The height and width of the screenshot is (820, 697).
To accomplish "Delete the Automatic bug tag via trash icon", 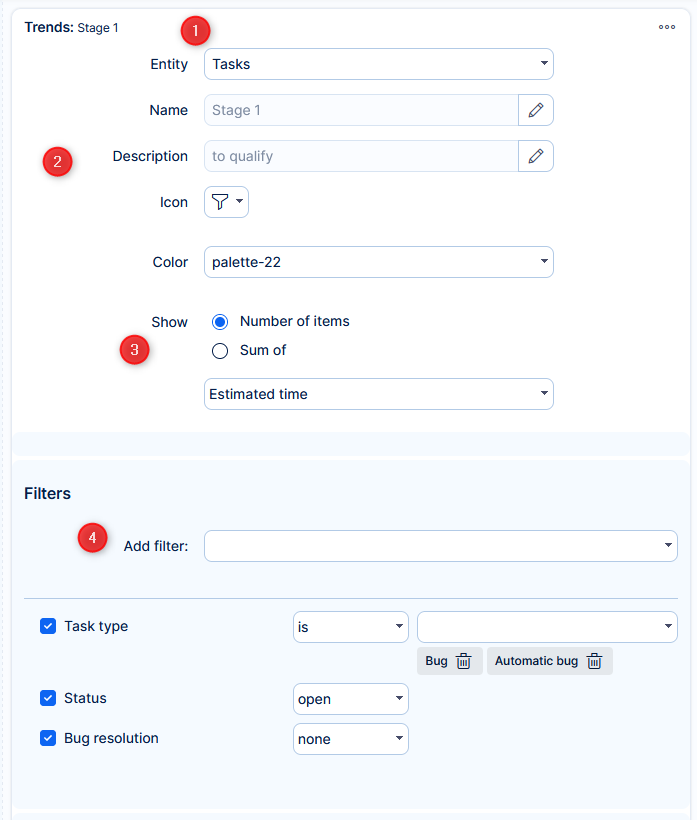I will point(594,661).
